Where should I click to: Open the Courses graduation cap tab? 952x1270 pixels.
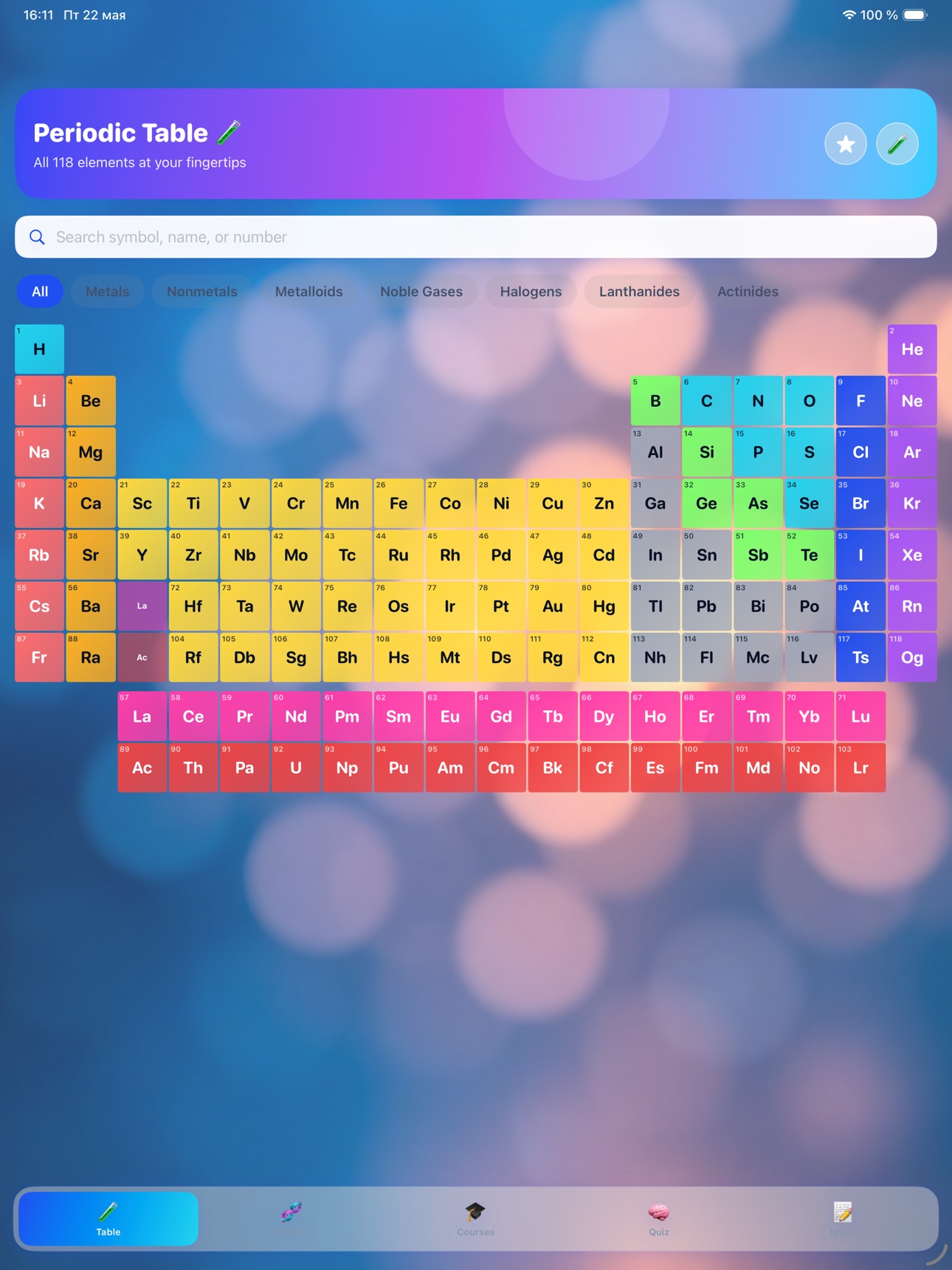(x=475, y=1218)
